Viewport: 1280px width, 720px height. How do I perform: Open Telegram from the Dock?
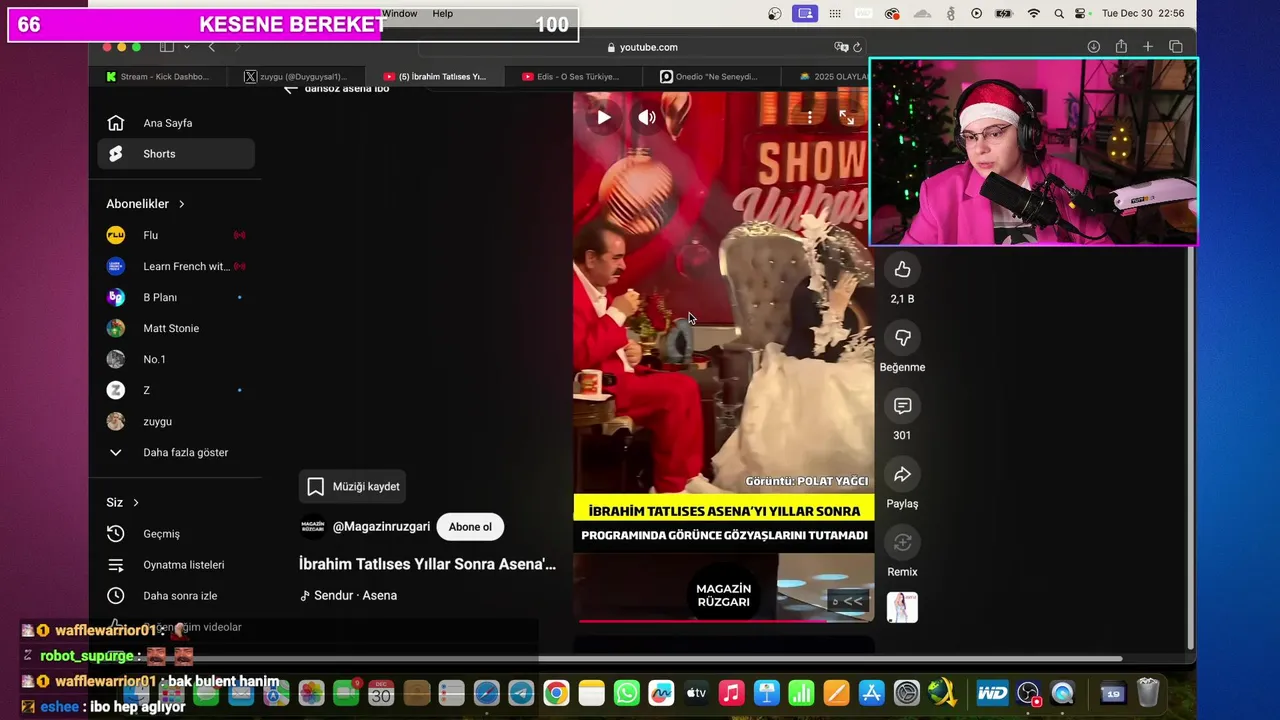521,693
